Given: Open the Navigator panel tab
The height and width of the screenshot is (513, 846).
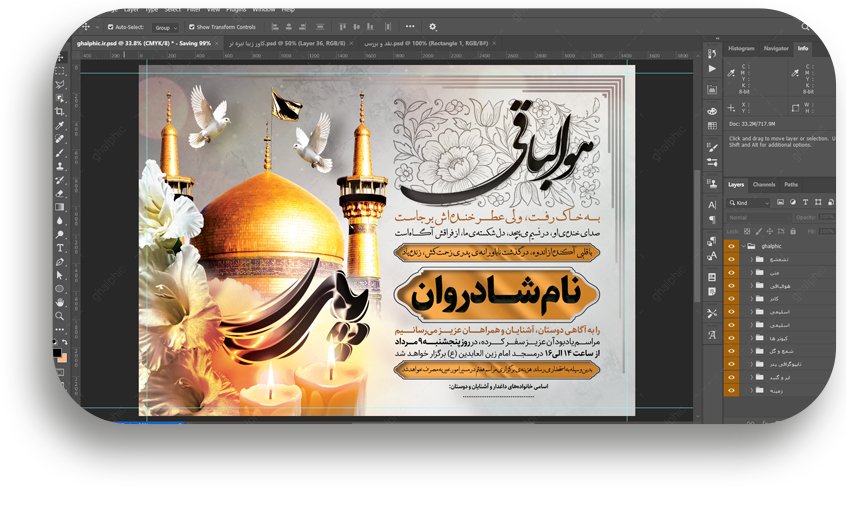Looking at the screenshot, I should [776, 48].
